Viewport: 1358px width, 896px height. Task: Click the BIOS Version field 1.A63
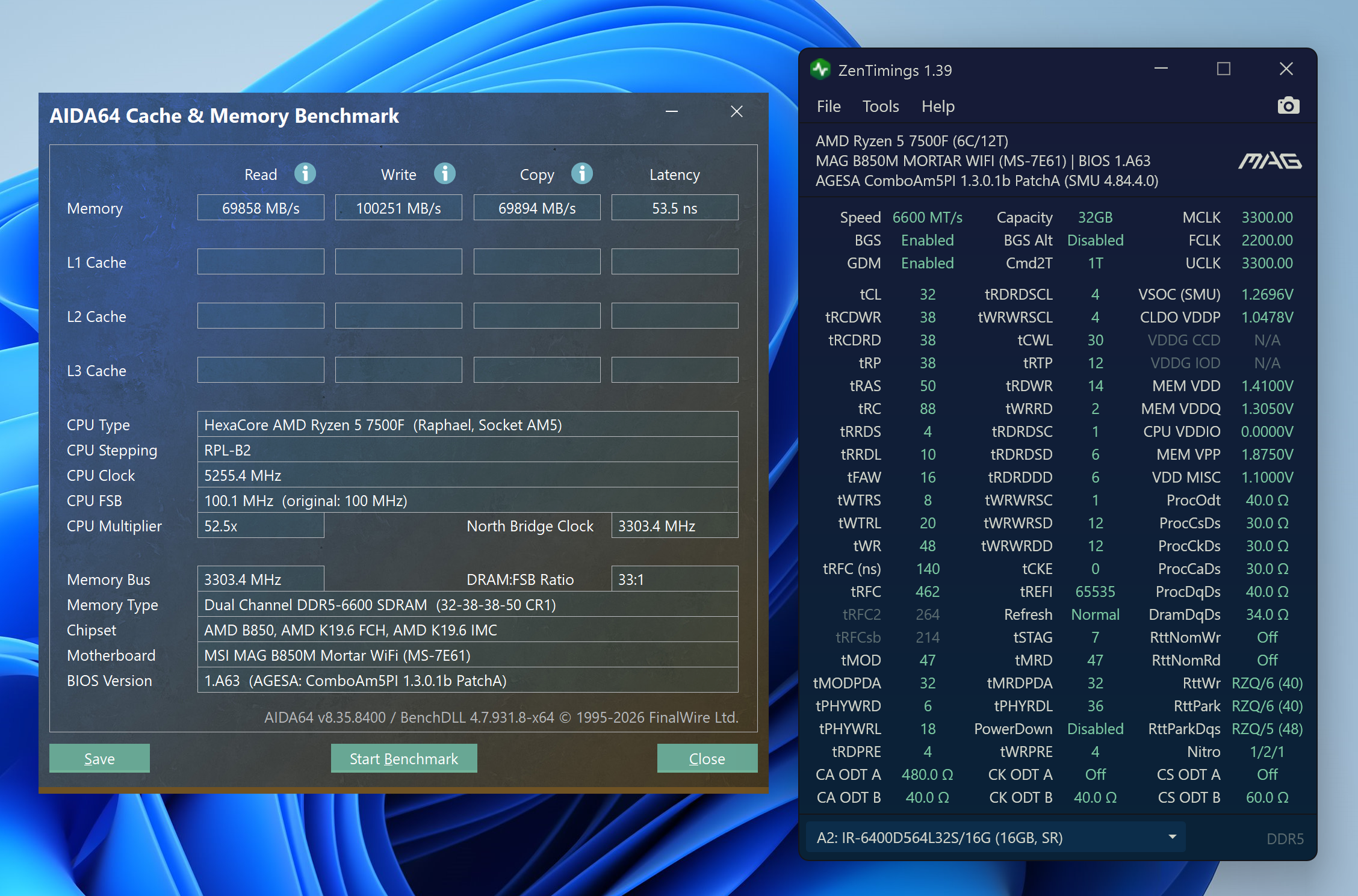click(468, 680)
